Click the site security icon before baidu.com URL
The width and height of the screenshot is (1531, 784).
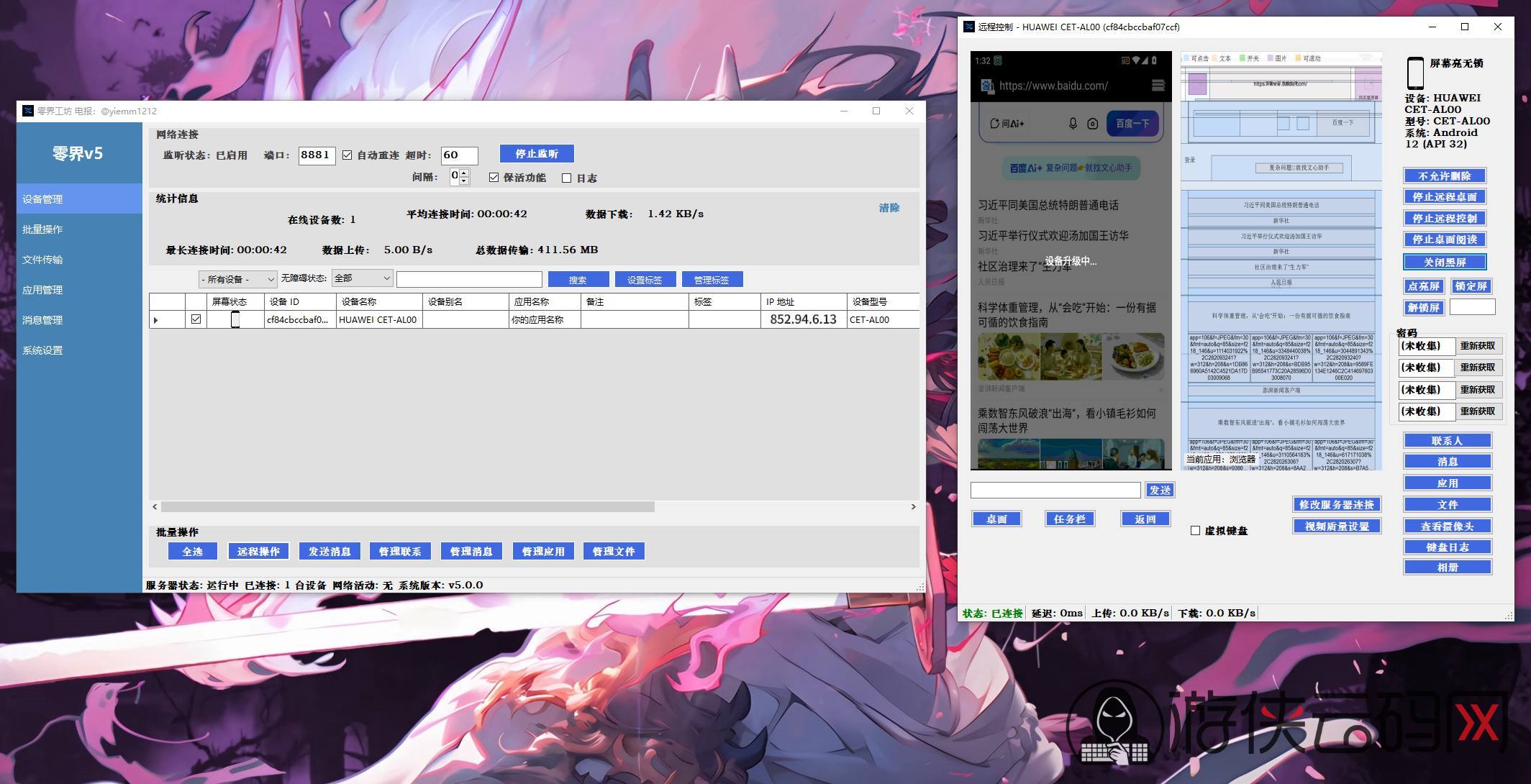pyautogui.click(x=987, y=86)
